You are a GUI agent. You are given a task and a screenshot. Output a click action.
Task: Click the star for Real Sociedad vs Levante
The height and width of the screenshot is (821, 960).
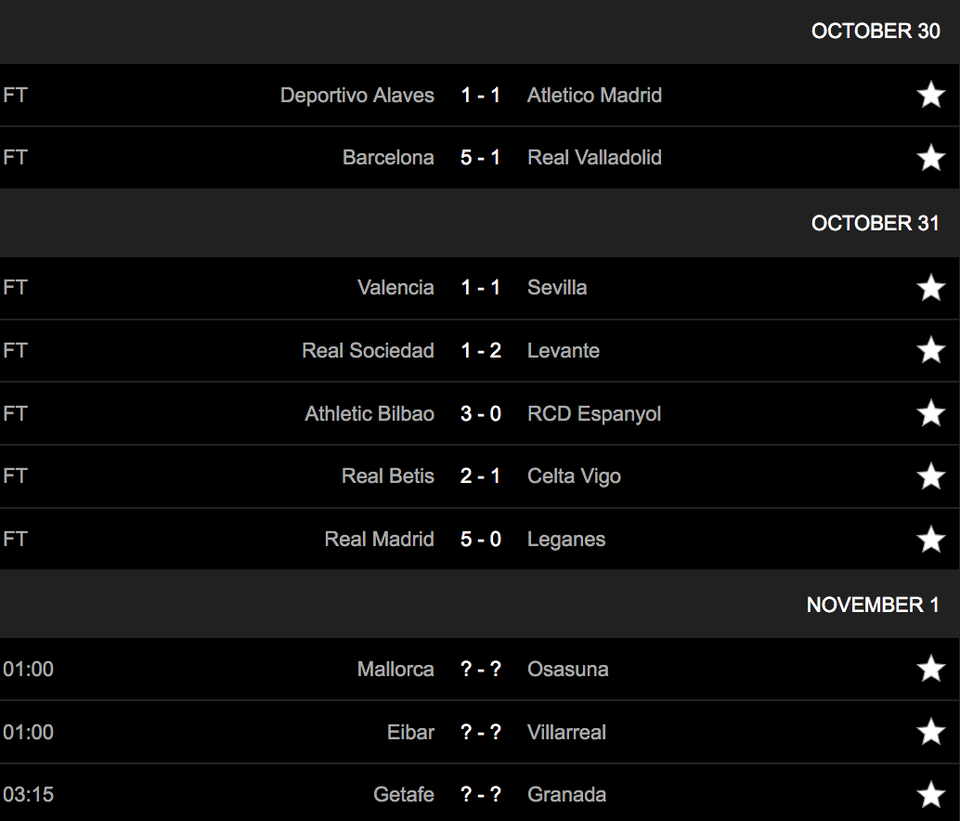pos(931,350)
